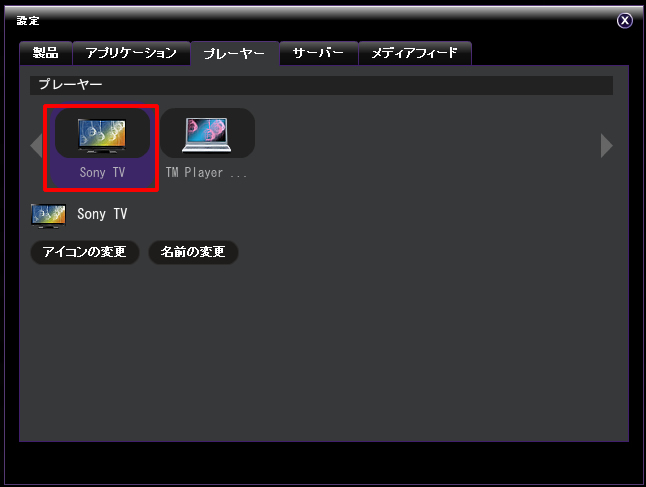Click the Sony TV name text beside thumbnail
Screen dimensions: 646x487
[102, 214]
